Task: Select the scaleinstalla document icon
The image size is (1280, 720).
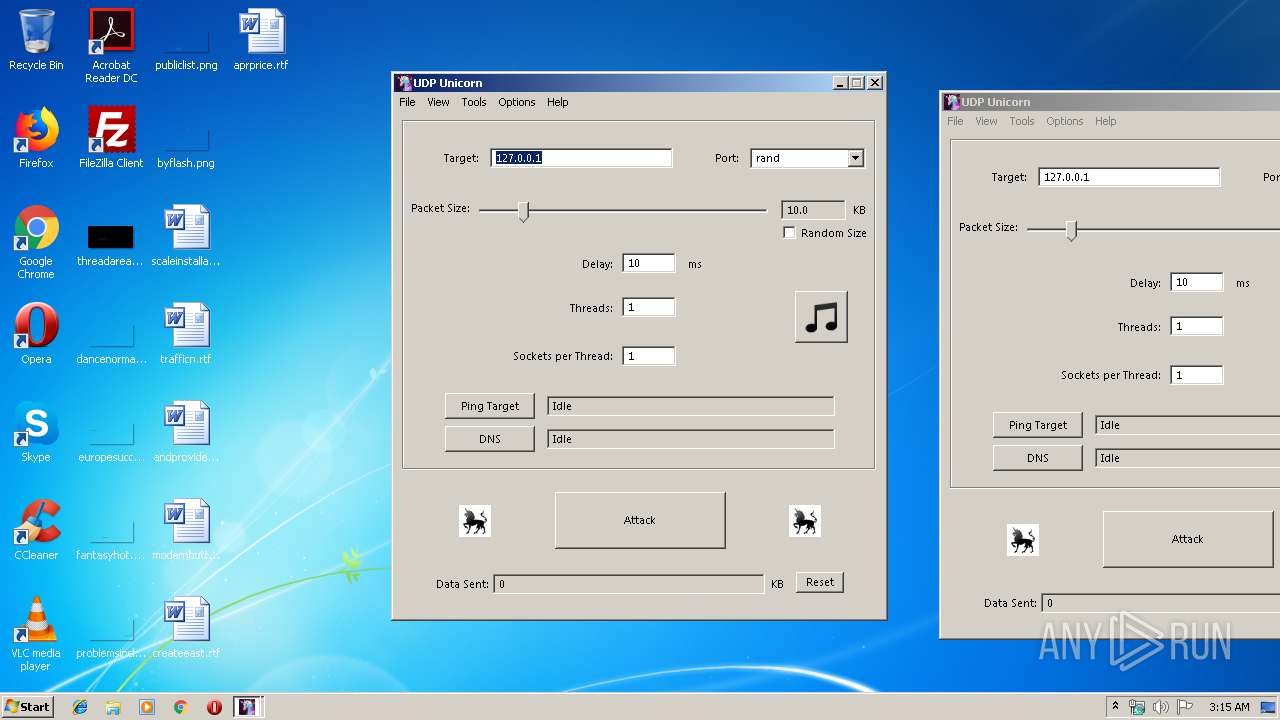Action: pos(186,237)
